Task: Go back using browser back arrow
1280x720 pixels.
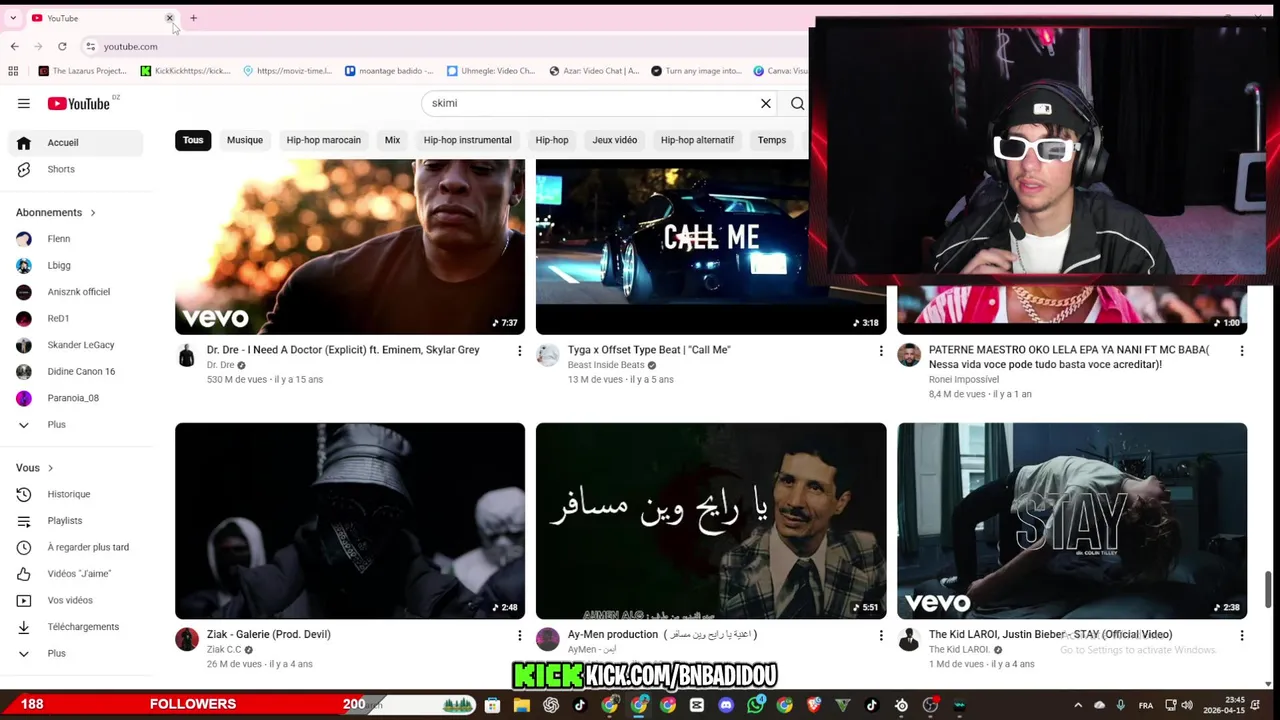Action: point(14,46)
